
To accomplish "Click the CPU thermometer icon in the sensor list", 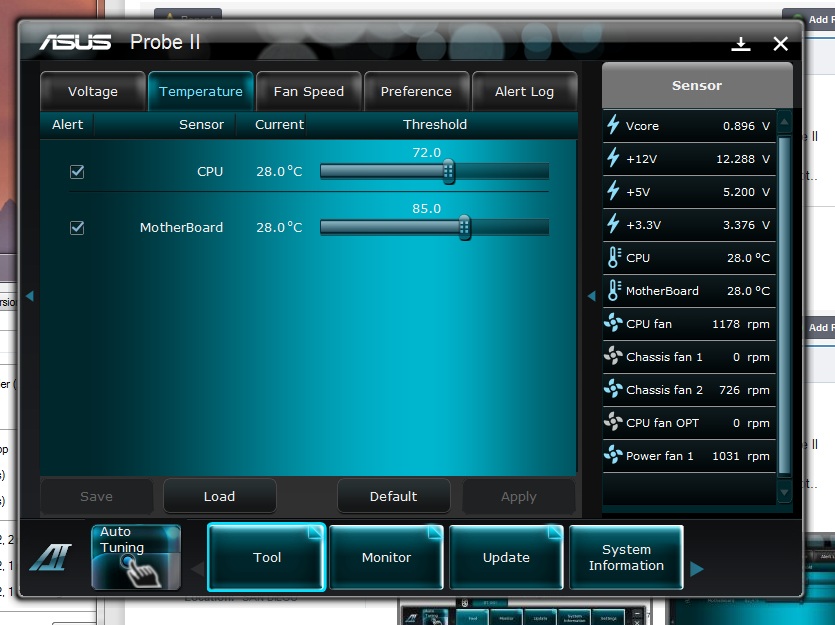I will click(x=614, y=257).
